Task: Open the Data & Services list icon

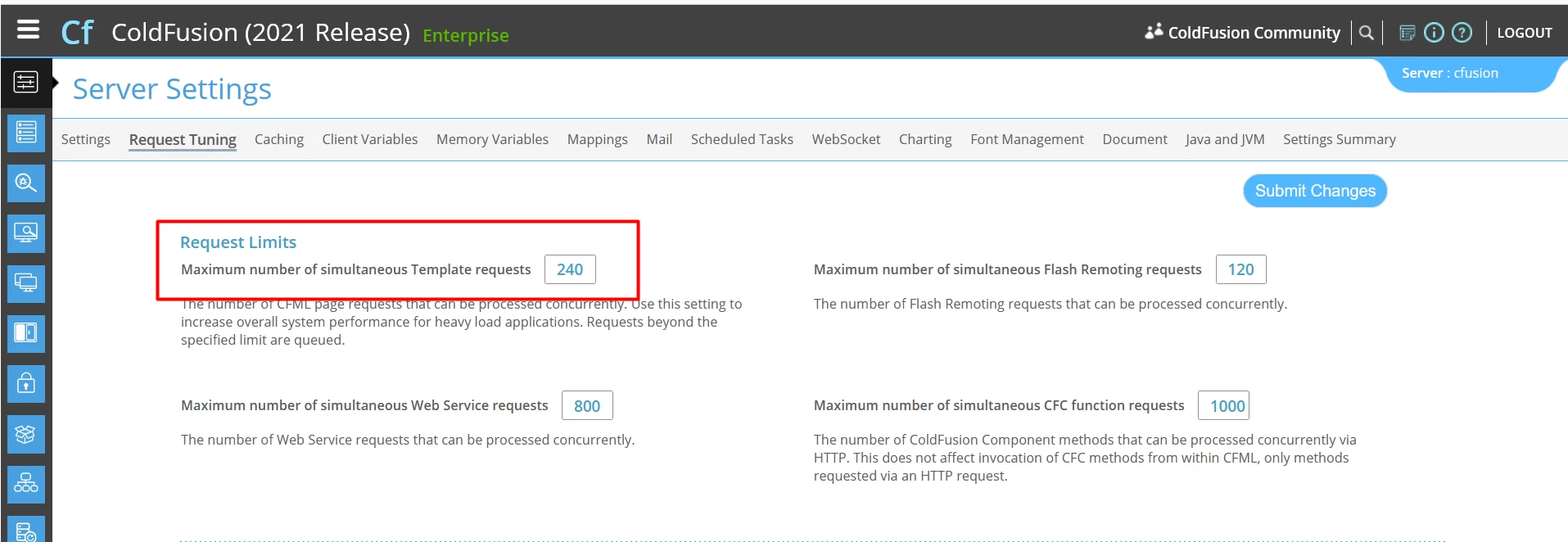Action: point(26,133)
